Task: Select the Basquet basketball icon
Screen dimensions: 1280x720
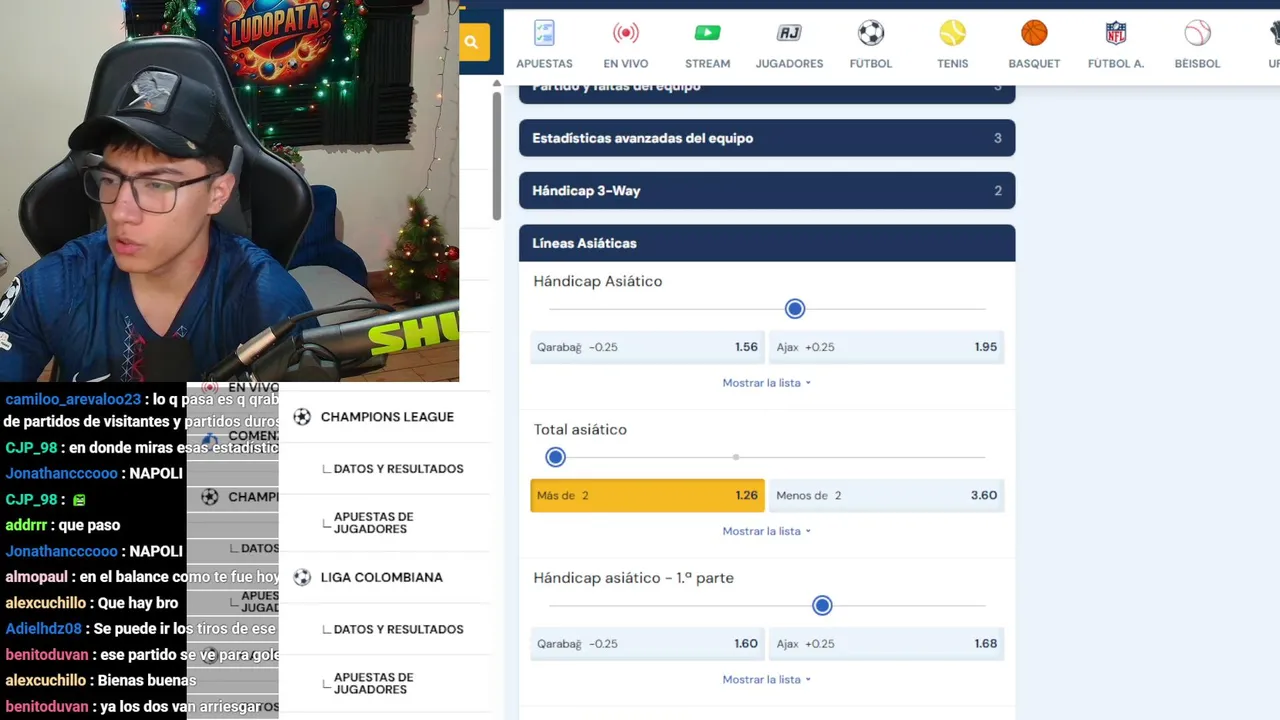Action: 1034,33
